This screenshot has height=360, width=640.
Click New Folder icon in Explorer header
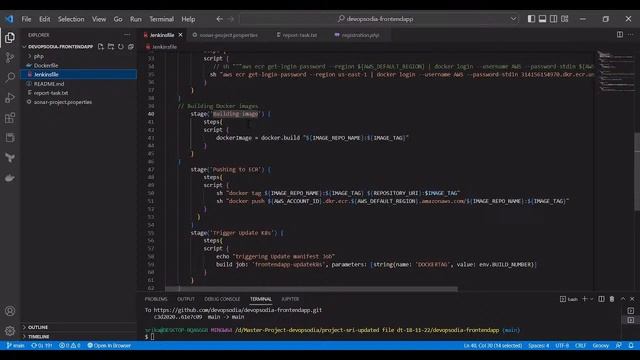tap(111, 47)
